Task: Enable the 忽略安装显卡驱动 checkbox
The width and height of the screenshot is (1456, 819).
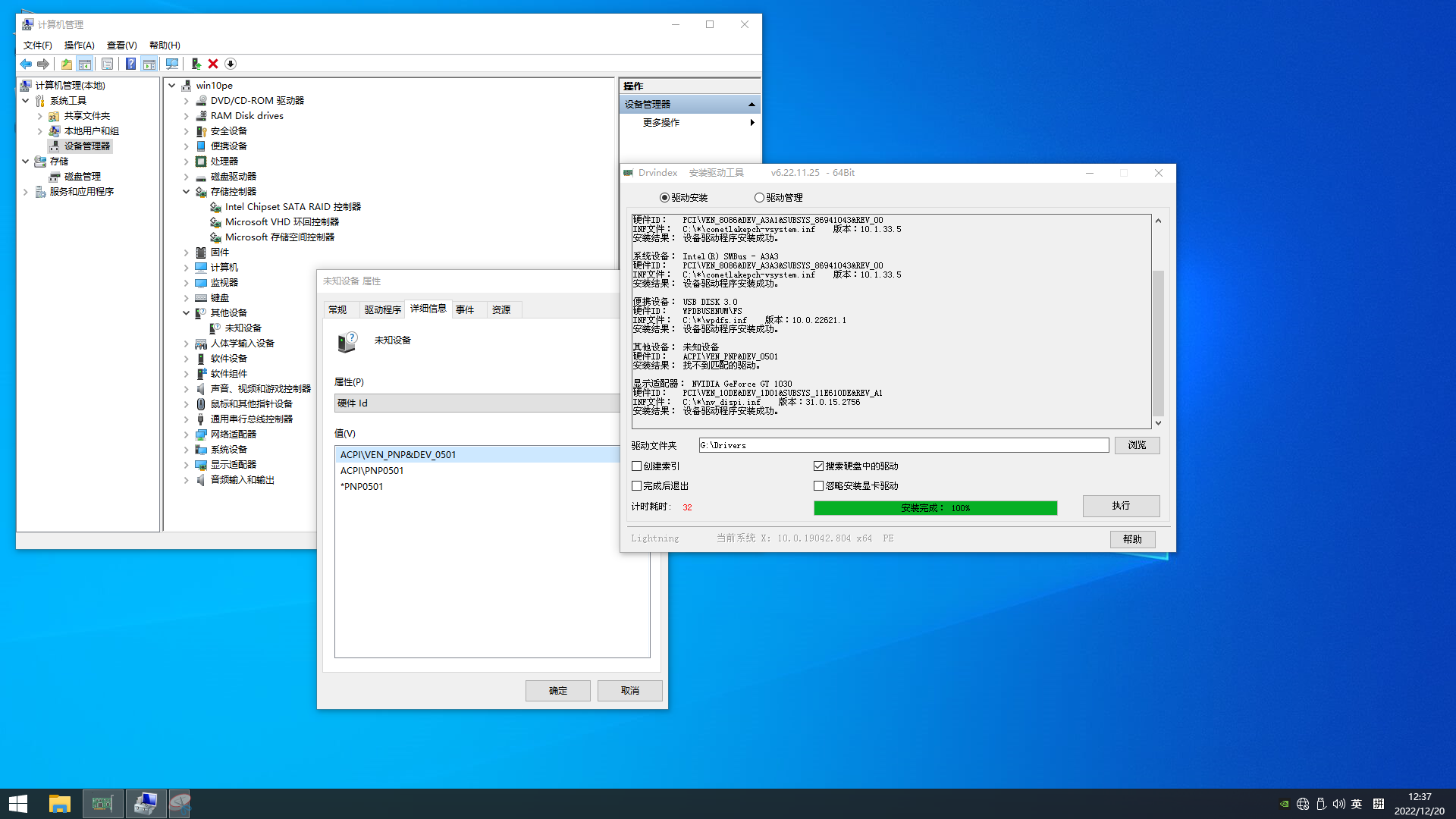Action: point(819,486)
